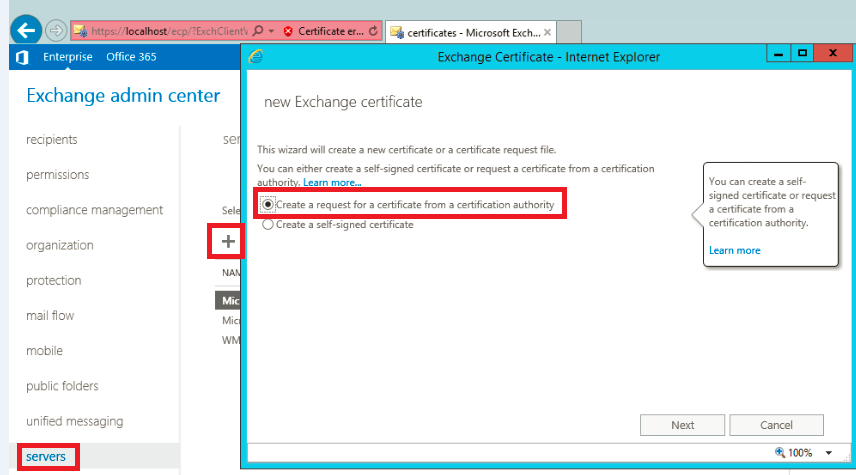The image size is (856, 475).
Task: Select Create a self-signed certificate option
Action: pyautogui.click(x=267, y=225)
